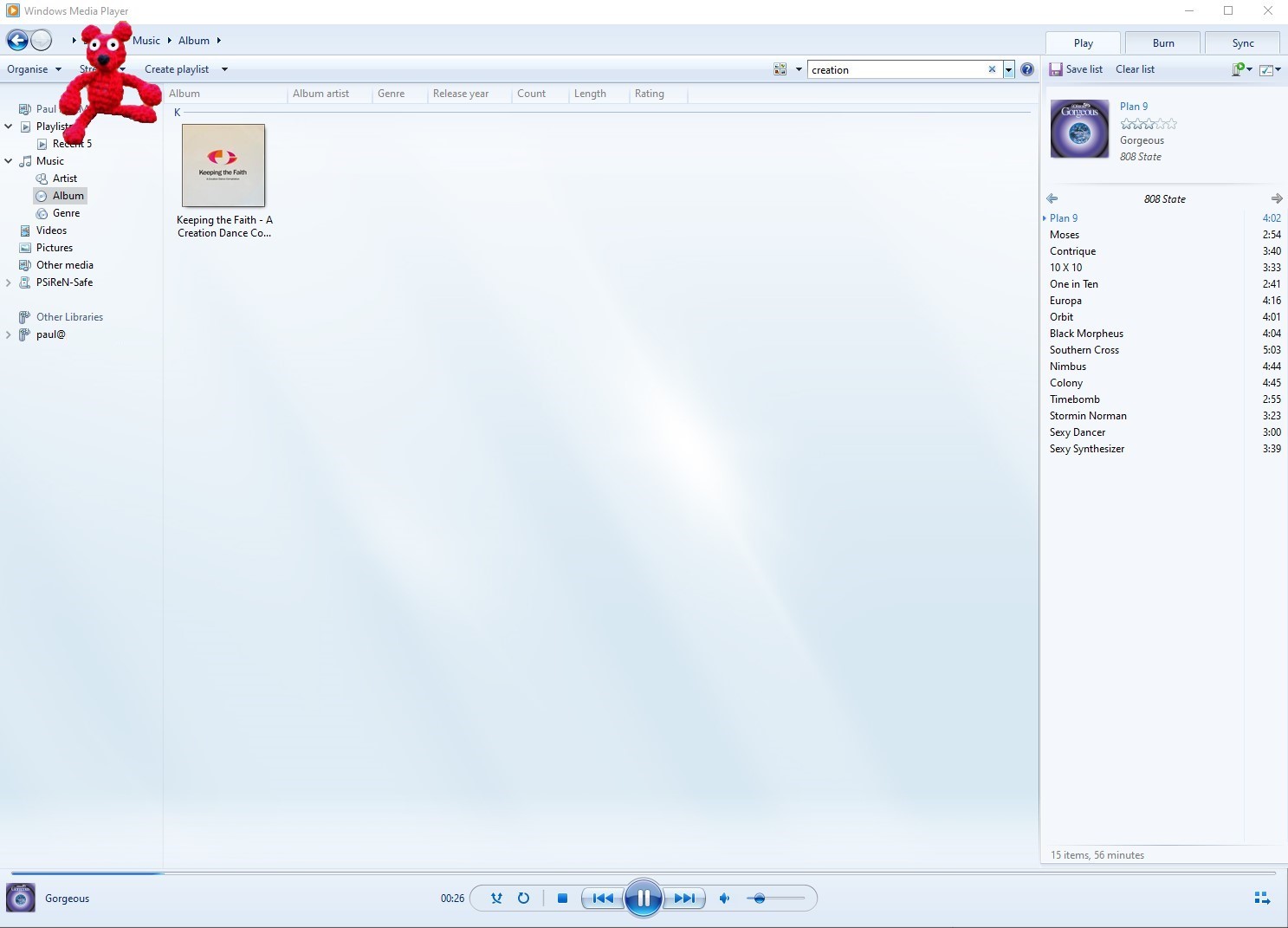Screen dimensions: 1288x928
Task: Open the Other Libraries icon
Action: [25, 317]
